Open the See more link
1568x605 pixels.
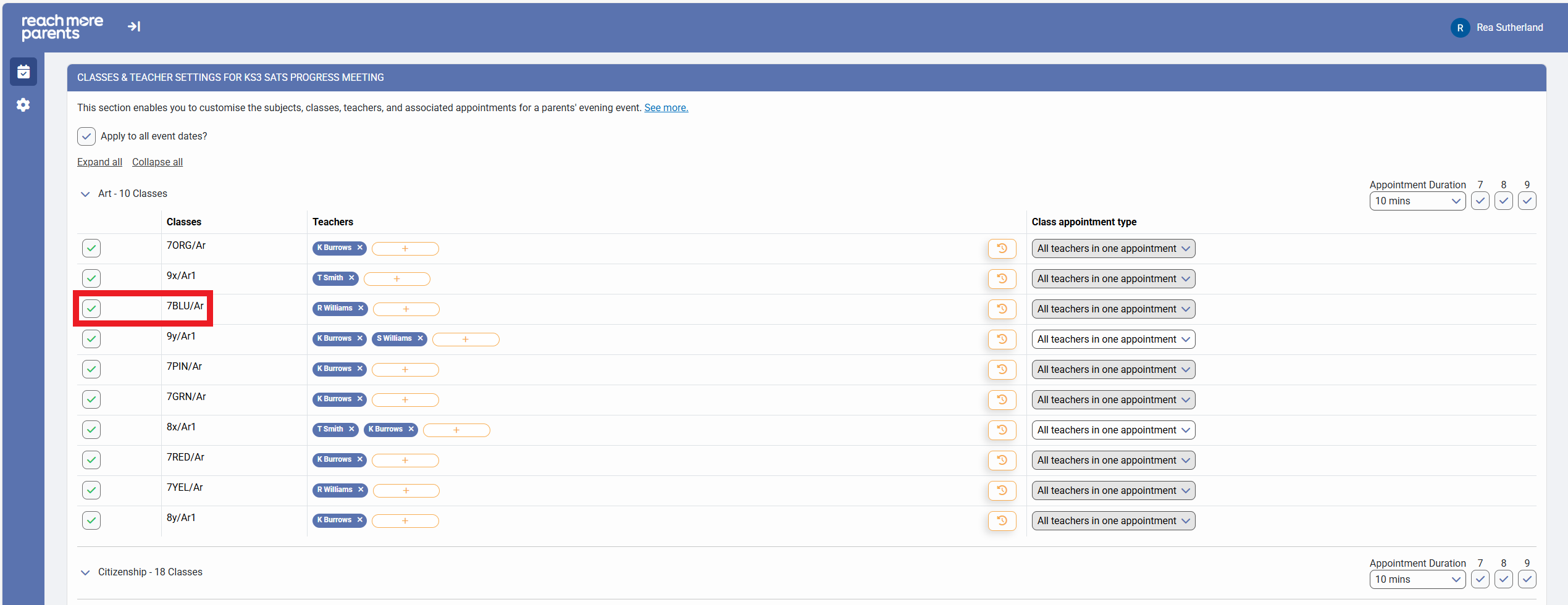point(666,107)
